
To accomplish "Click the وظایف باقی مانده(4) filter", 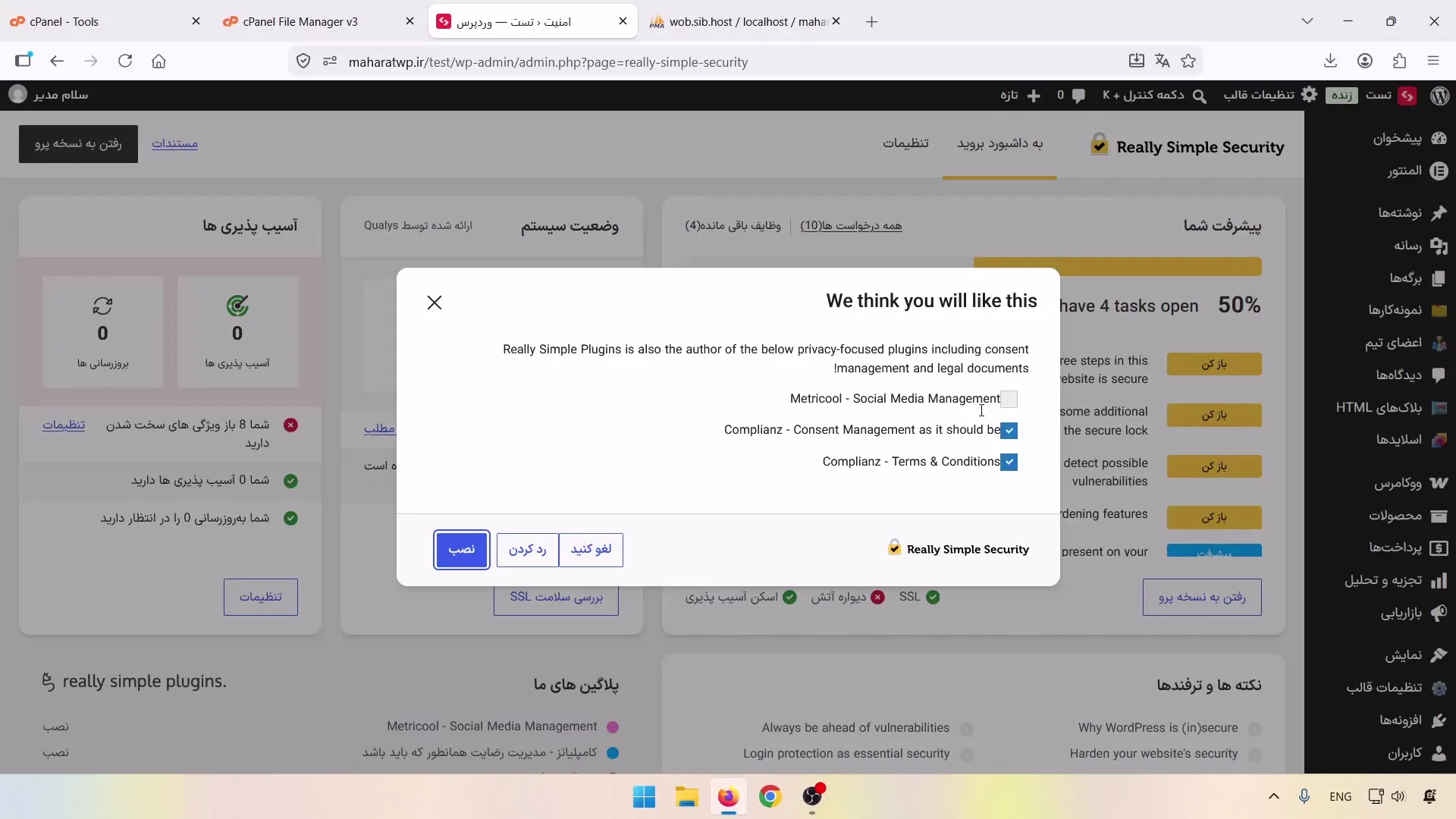I will 733,225.
